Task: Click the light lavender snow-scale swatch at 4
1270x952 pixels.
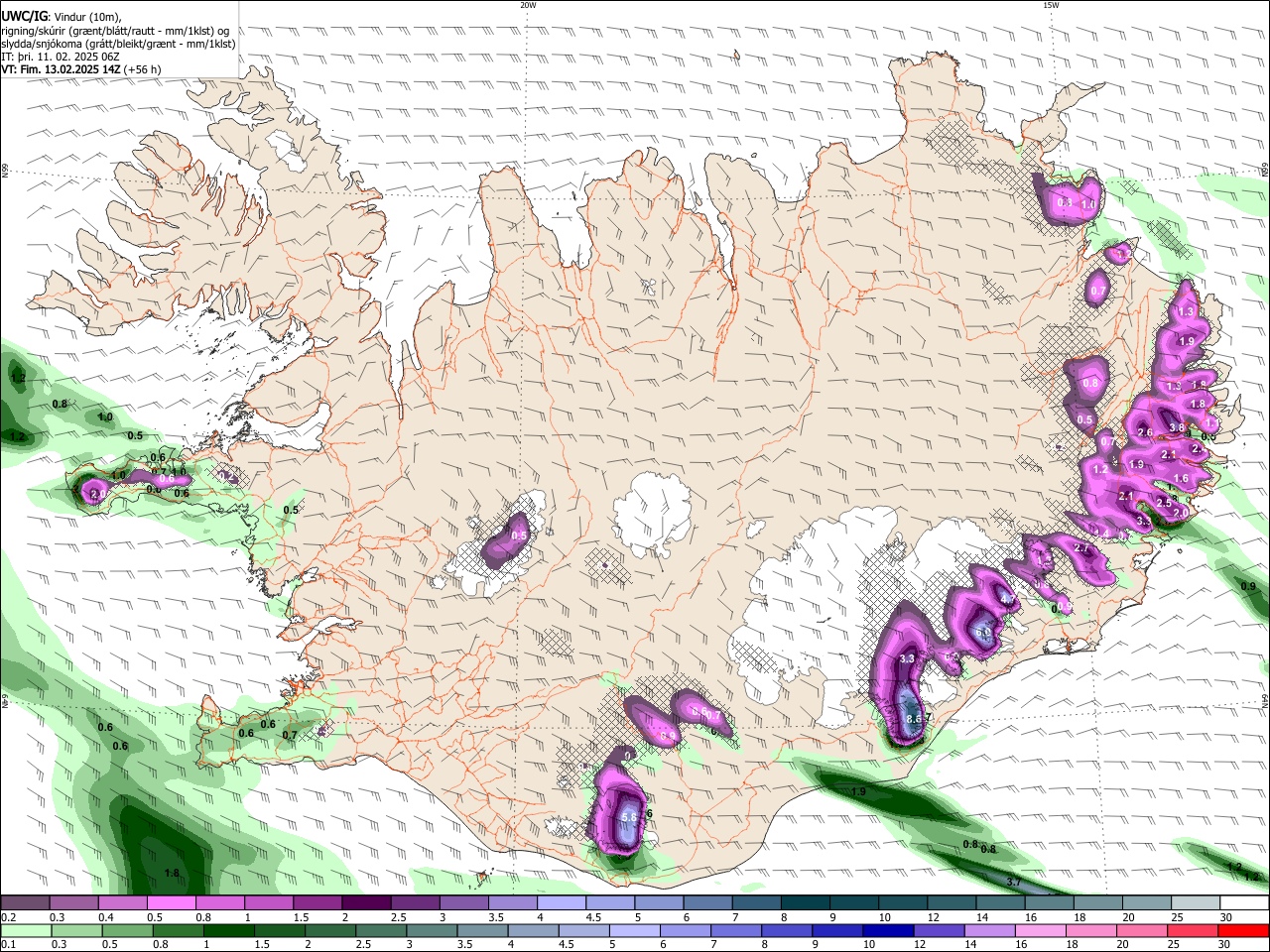Action: click(x=562, y=902)
